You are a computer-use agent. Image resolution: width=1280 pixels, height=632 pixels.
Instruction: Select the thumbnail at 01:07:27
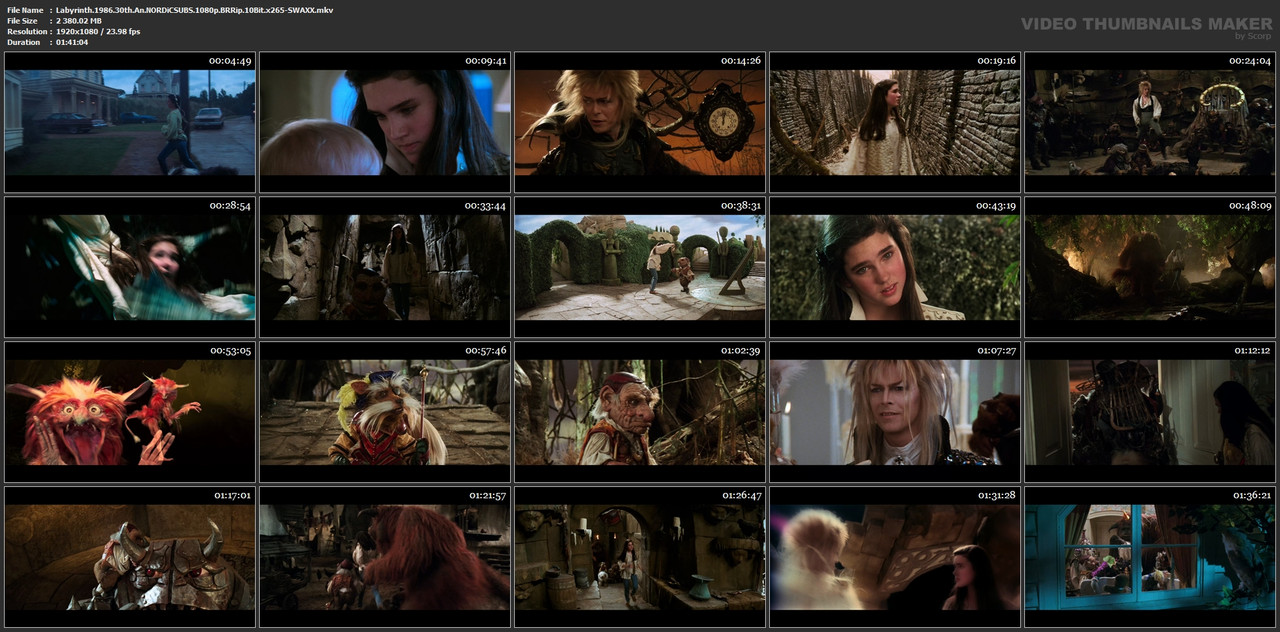click(x=895, y=412)
